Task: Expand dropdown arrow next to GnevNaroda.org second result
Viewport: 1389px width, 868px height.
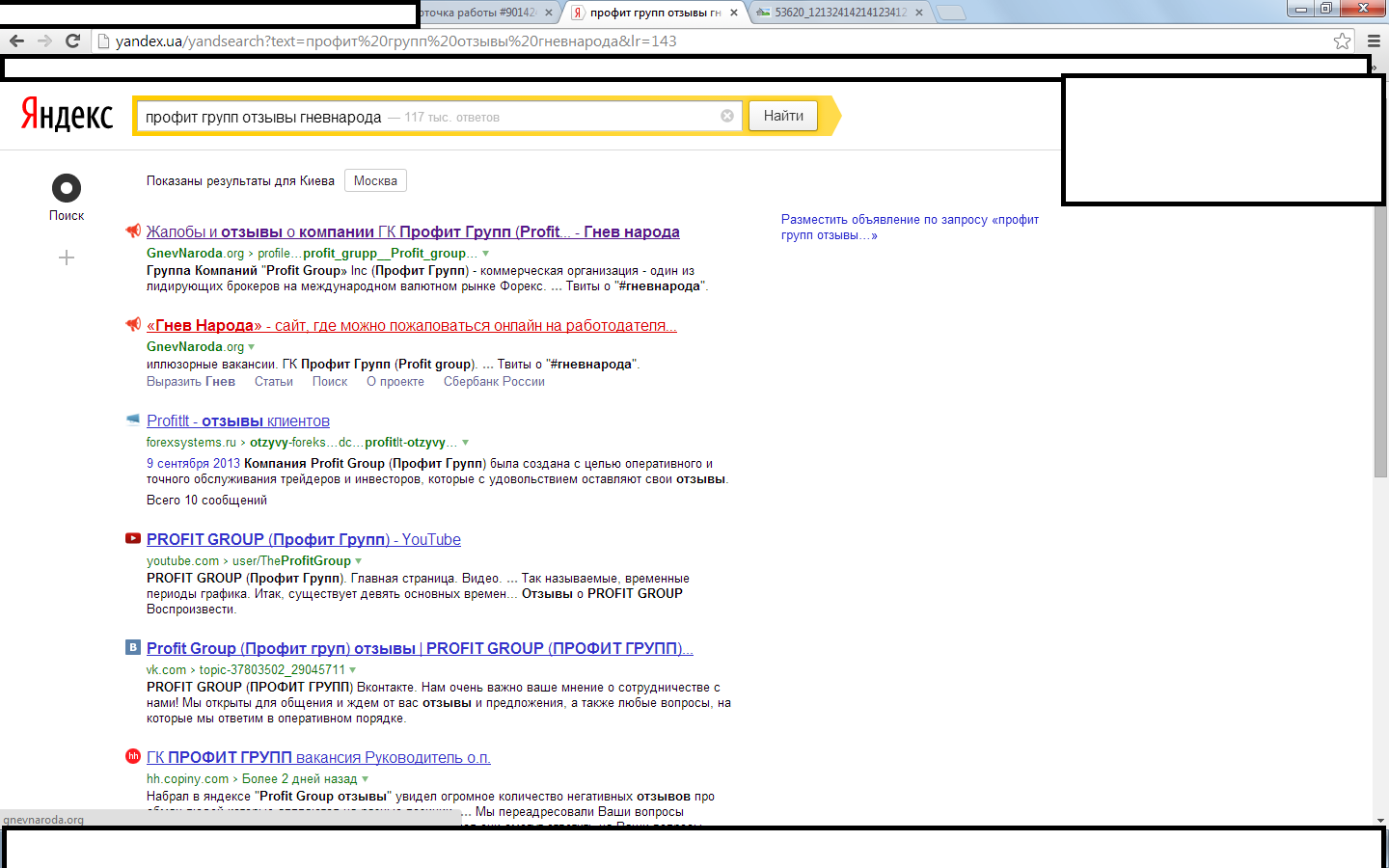Action: (x=252, y=347)
